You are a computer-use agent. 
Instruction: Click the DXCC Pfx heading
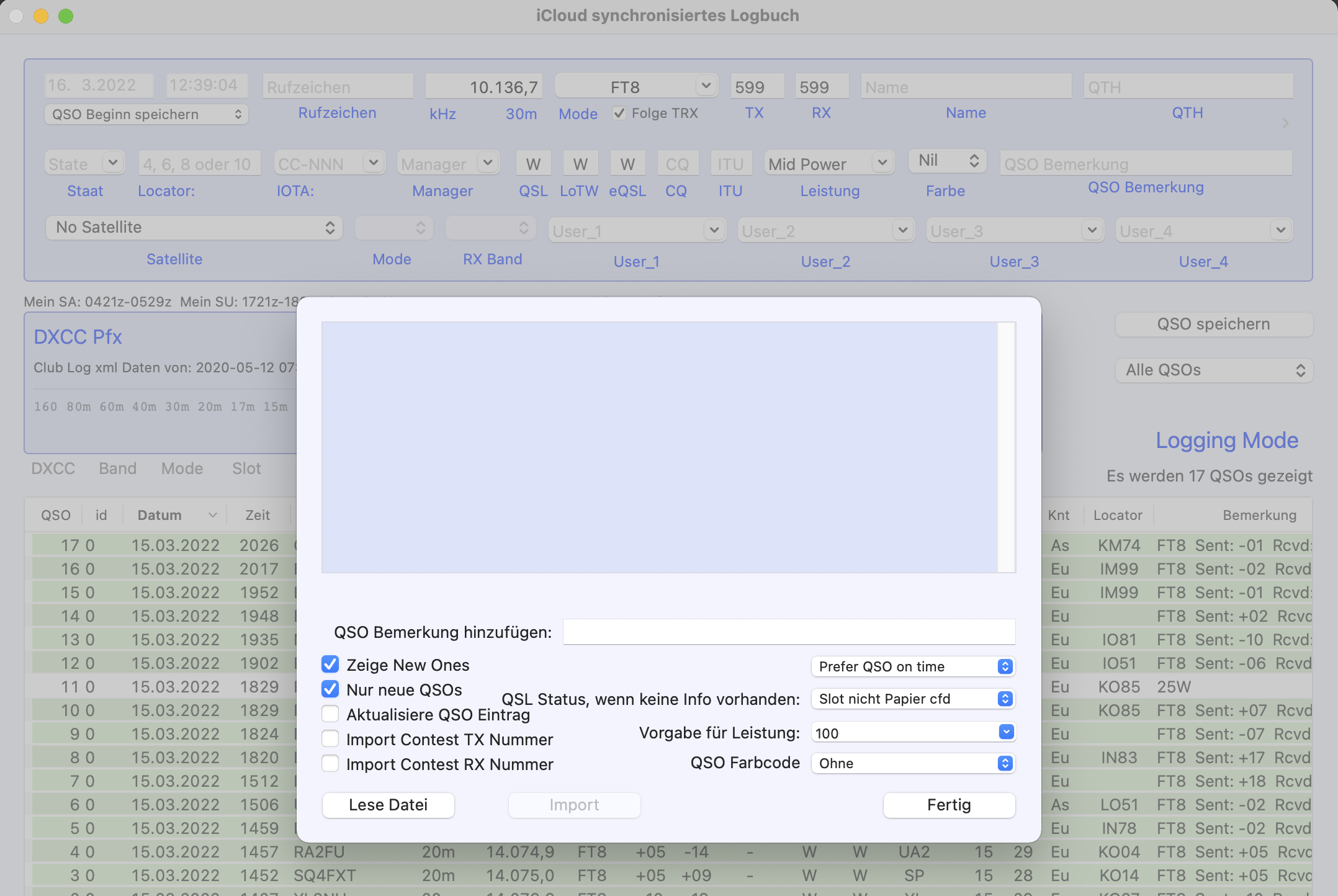[78, 337]
